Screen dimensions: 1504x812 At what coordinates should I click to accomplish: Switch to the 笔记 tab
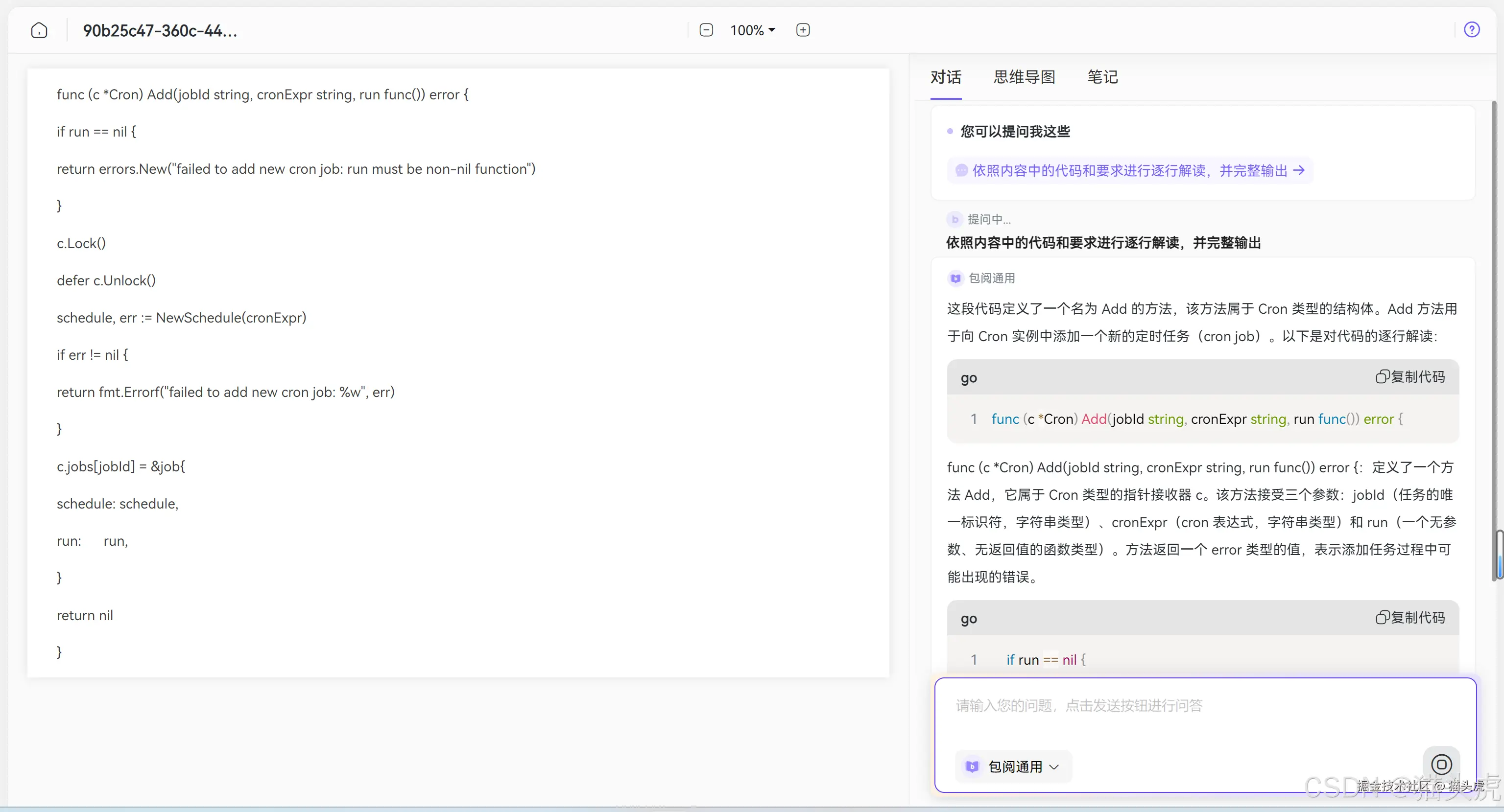pos(1102,77)
